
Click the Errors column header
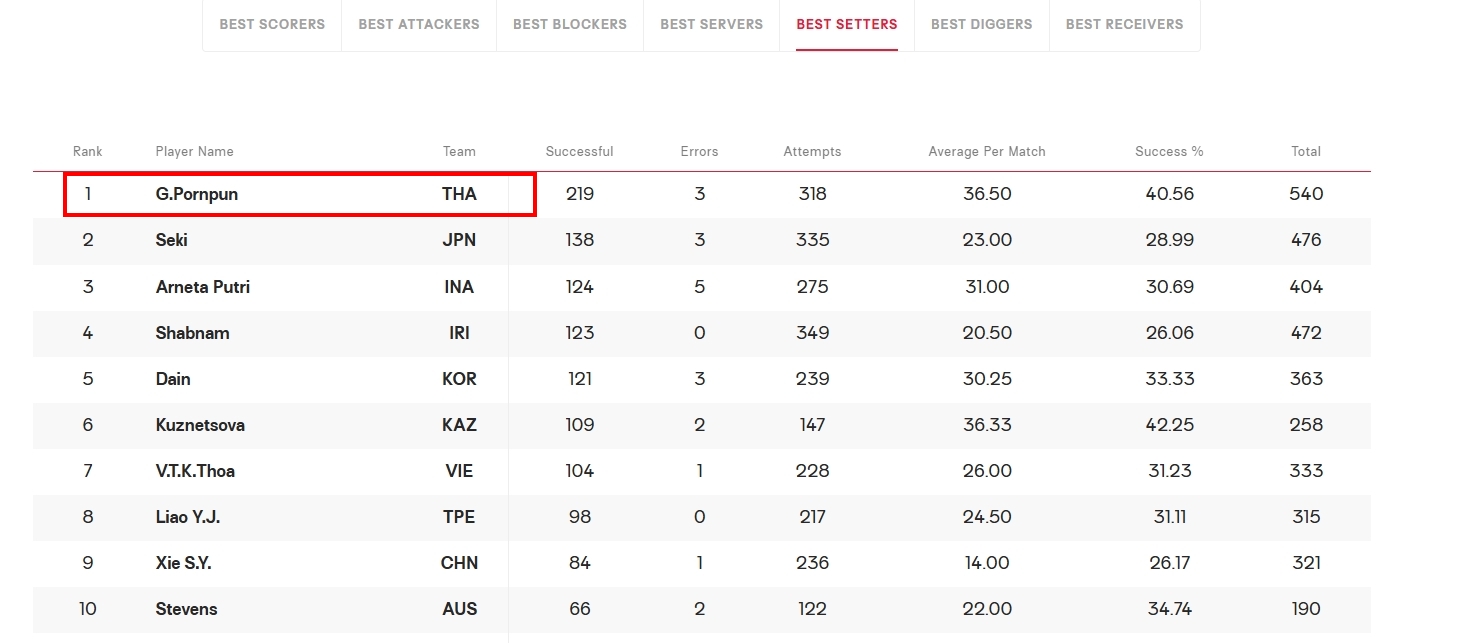(x=700, y=152)
